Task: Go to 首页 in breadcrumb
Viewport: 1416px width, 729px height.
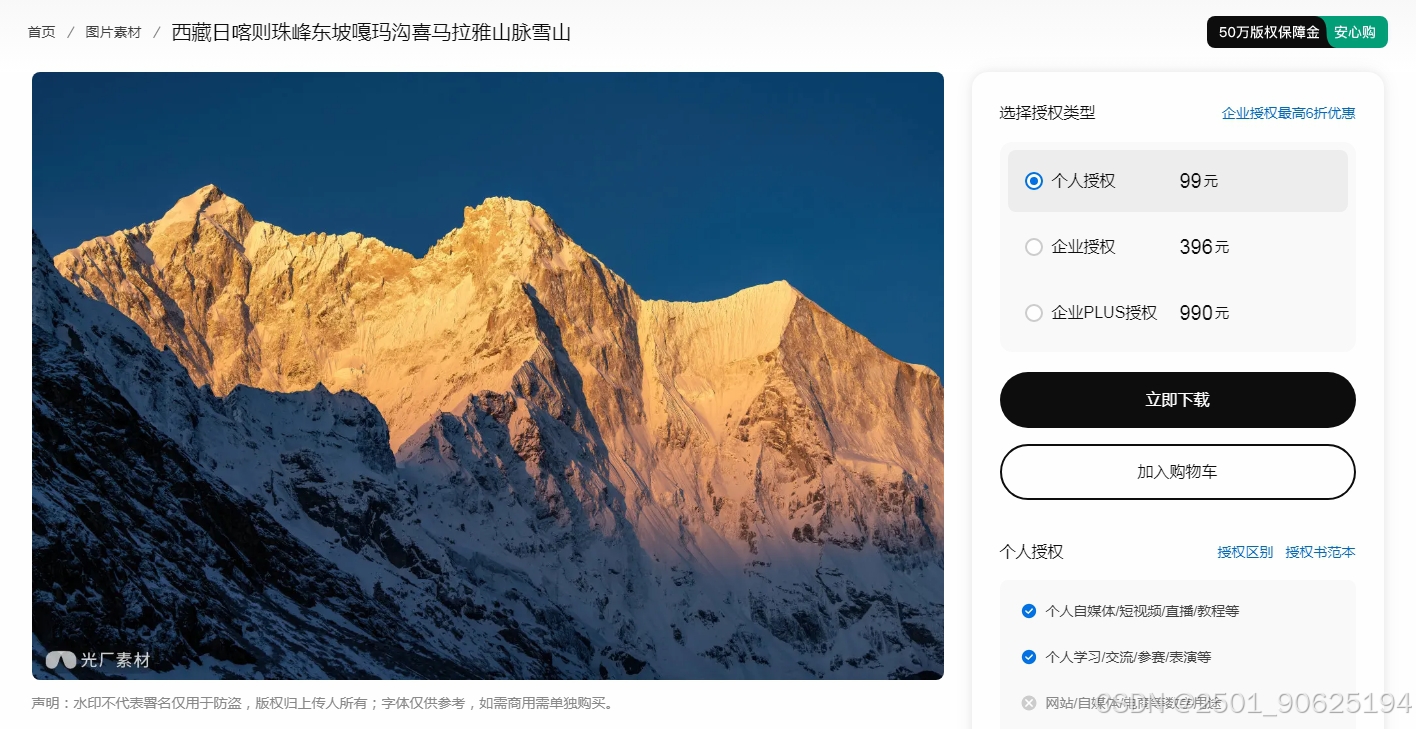Action: 42,32
